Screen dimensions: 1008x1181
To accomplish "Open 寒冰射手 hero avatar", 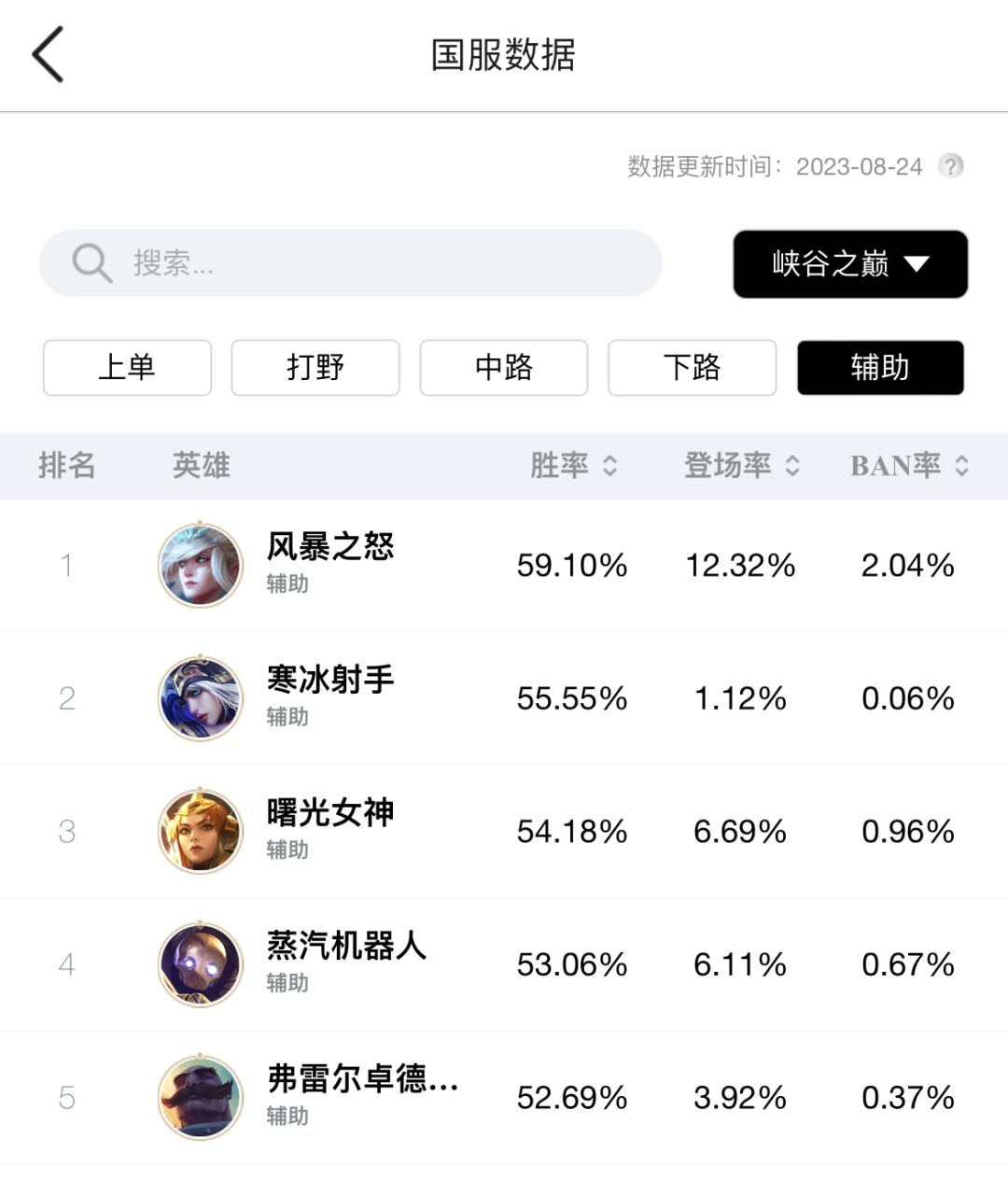I will 200,698.
